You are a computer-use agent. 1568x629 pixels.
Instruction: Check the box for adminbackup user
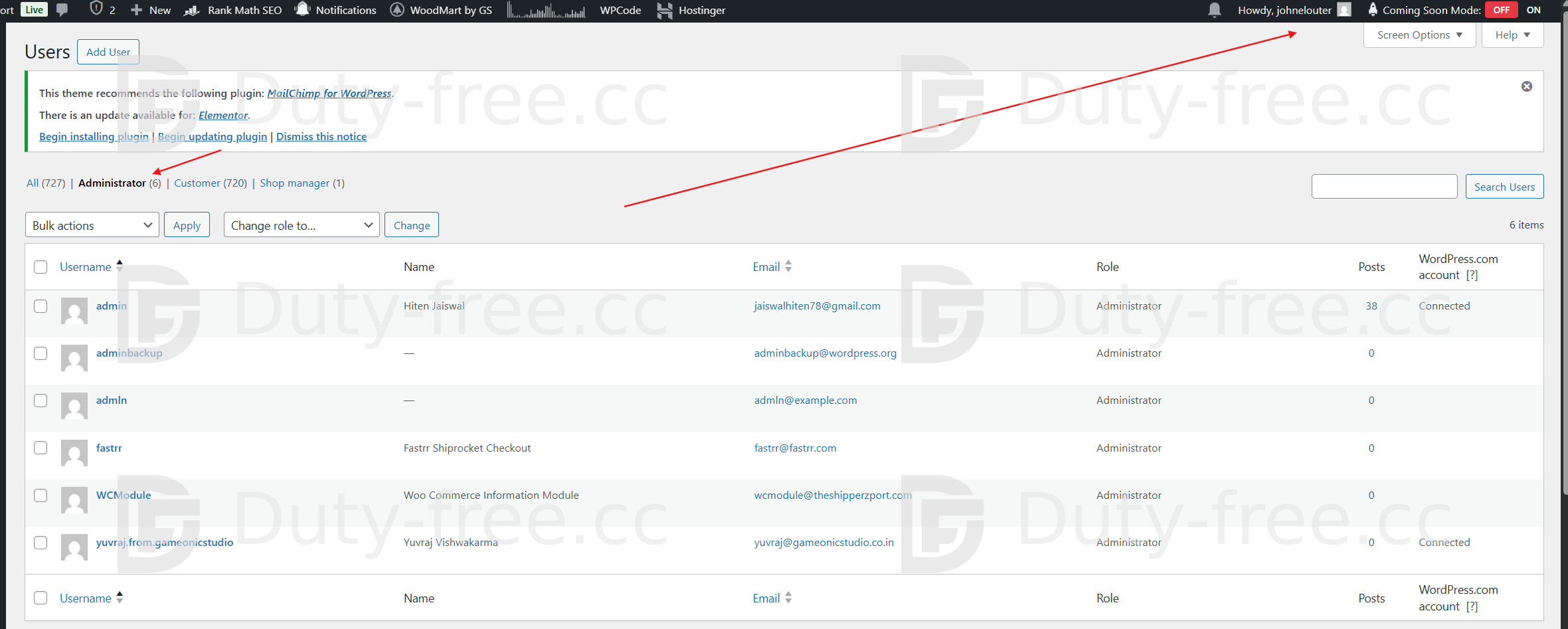[x=41, y=353]
